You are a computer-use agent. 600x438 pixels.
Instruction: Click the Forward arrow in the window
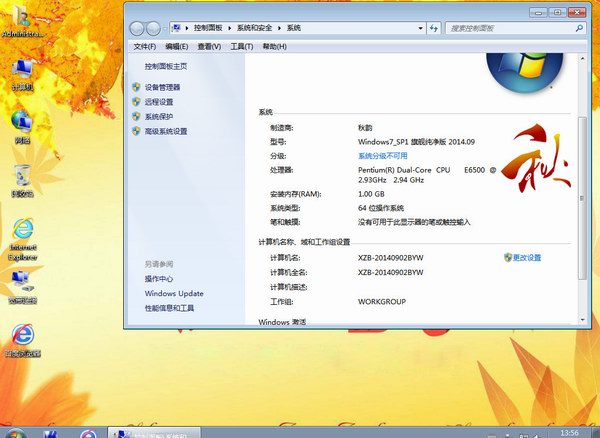click(x=153, y=28)
